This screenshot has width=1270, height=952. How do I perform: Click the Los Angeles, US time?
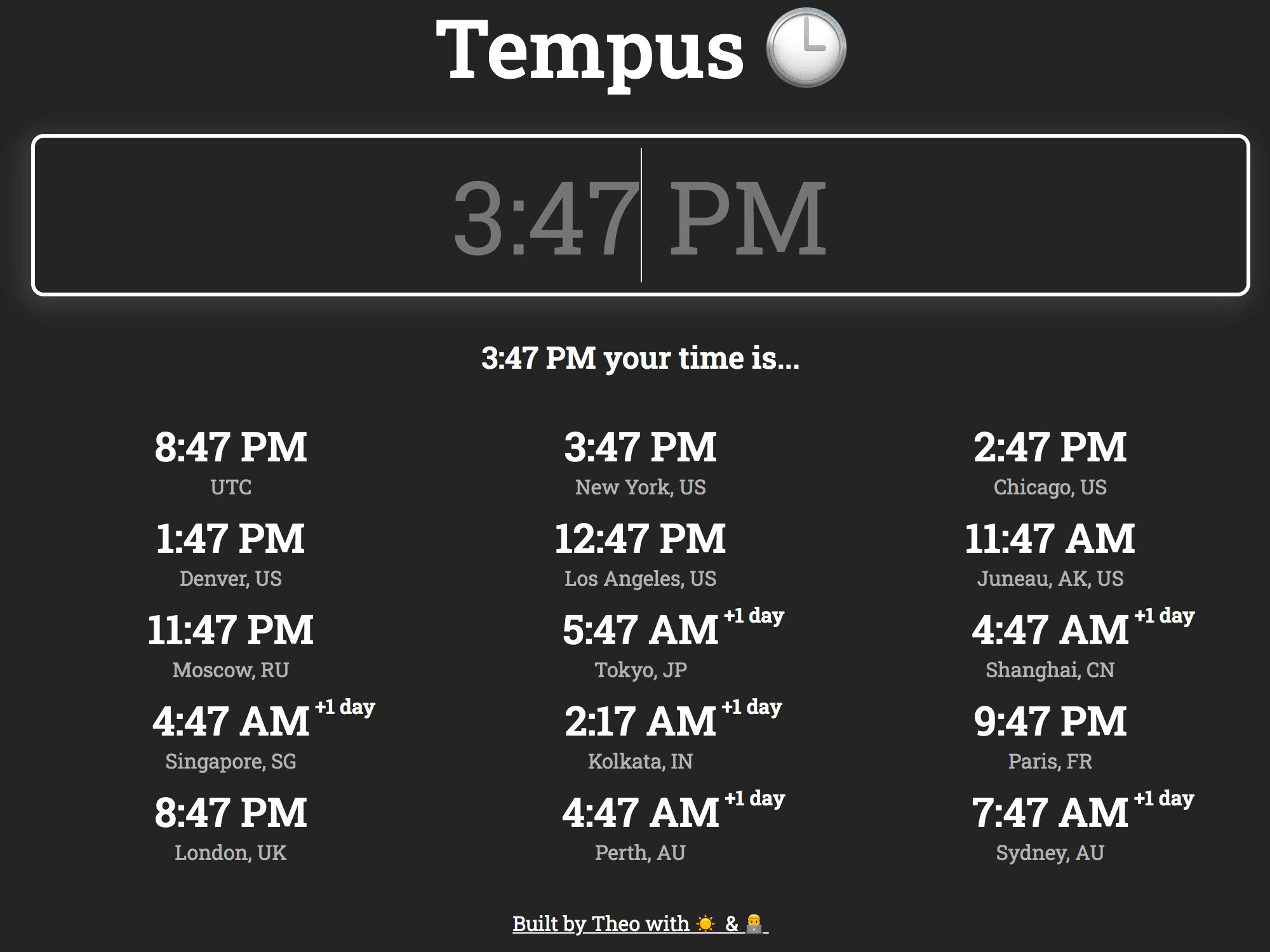click(640, 539)
